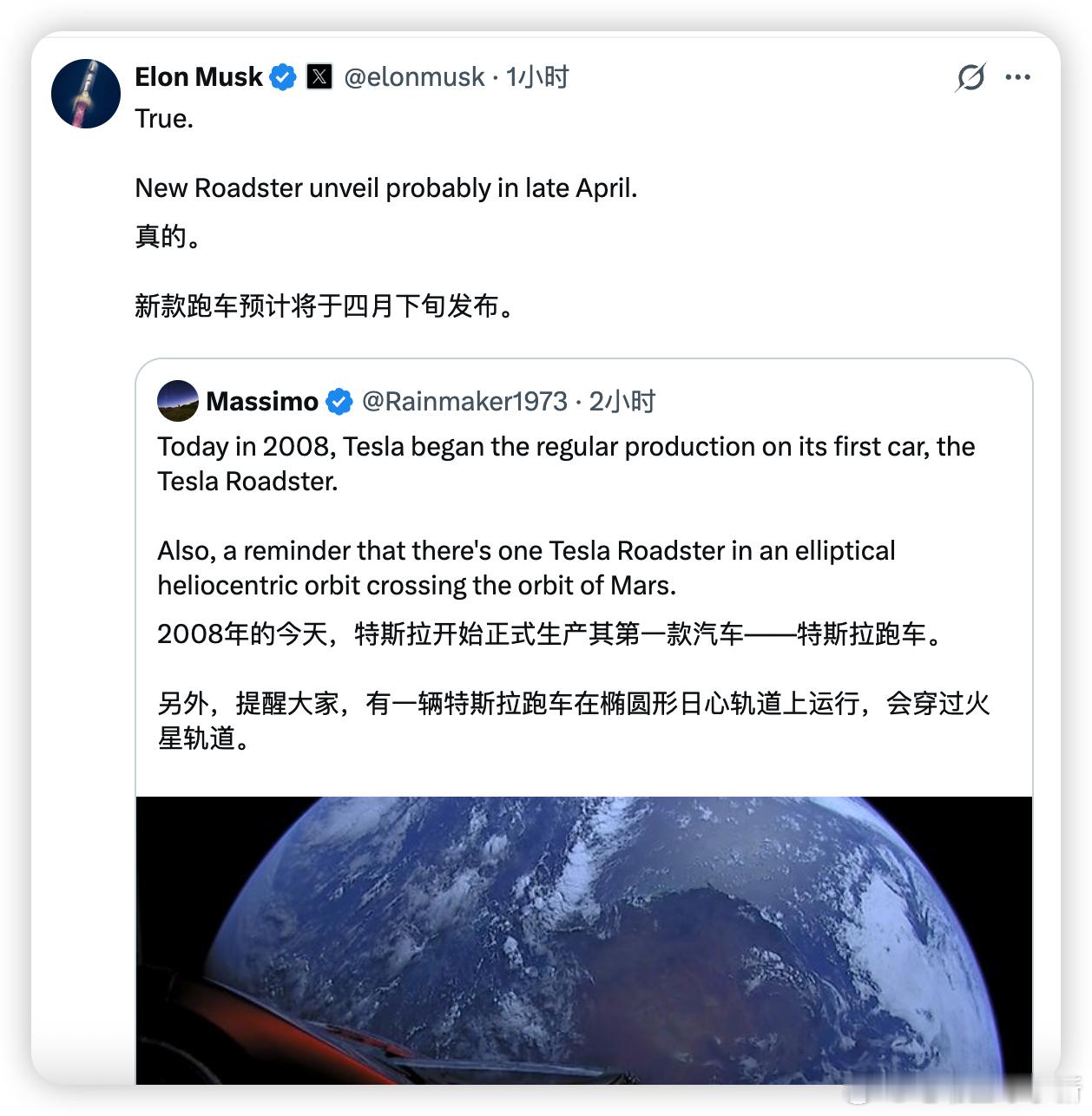
Task: Select the tweet text 'True.'
Action: click(x=163, y=119)
